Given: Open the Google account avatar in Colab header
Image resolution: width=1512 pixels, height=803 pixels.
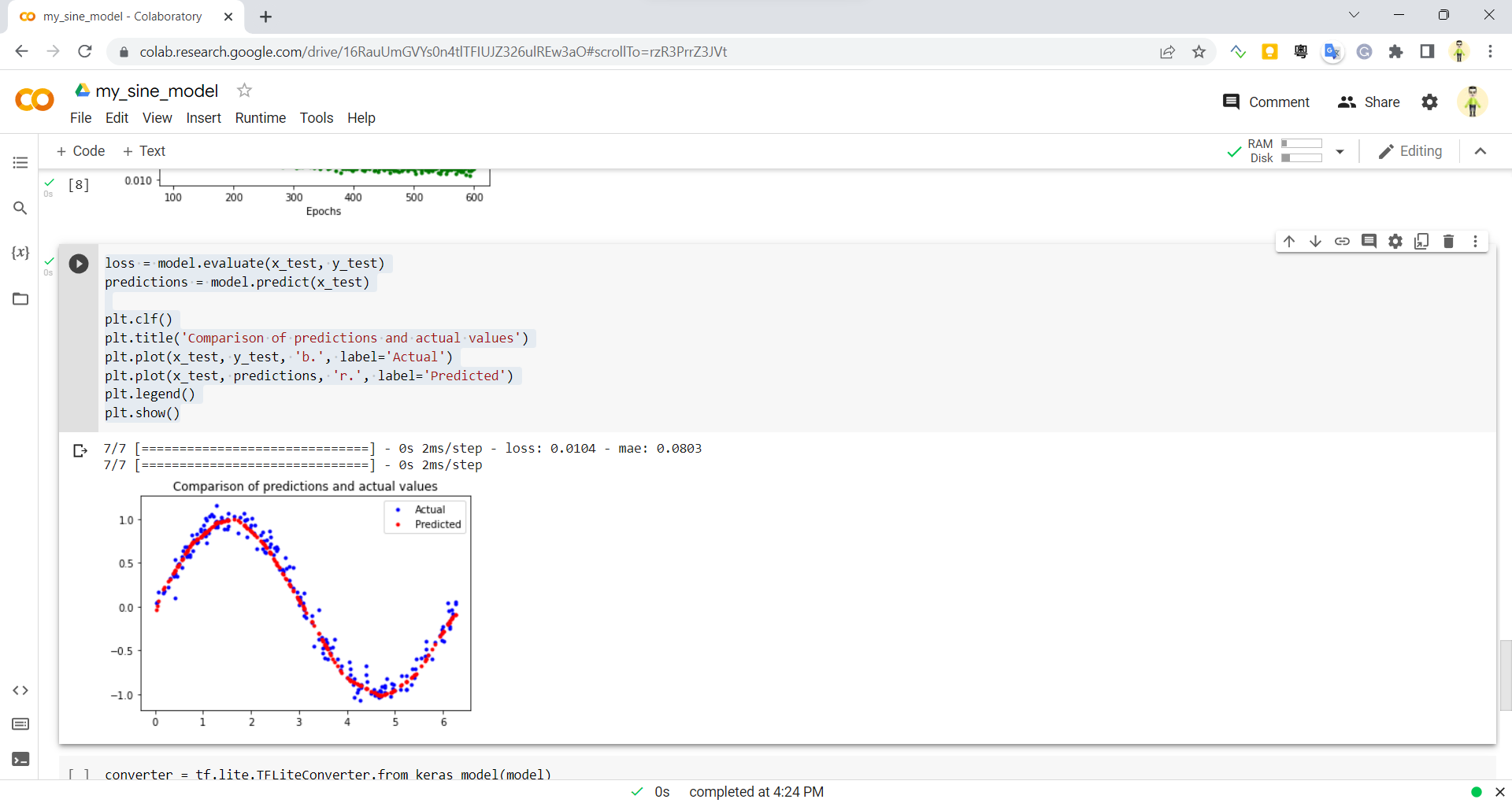Looking at the screenshot, I should pyautogui.click(x=1472, y=102).
